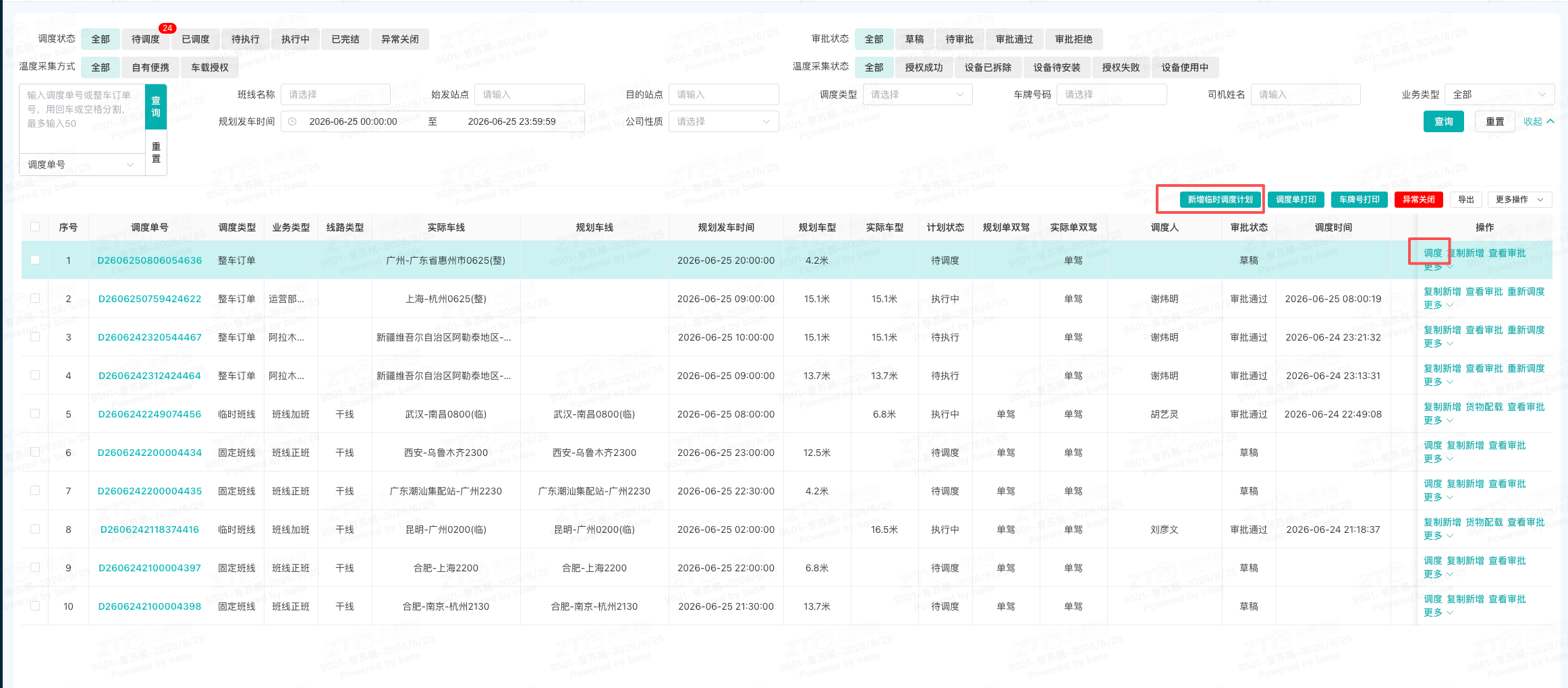This screenshot has width=1568, height=688.
Task: Focus the 司机姓名 input field
Action: pos(1305,94)
